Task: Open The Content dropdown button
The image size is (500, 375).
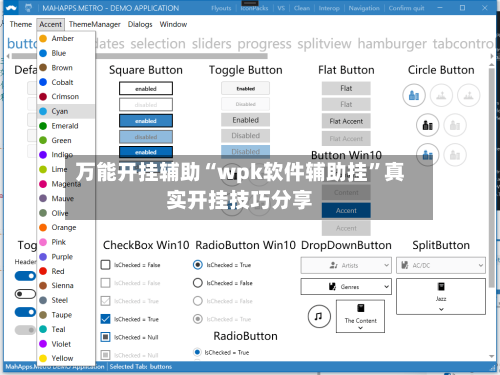Action: point(360,316)
